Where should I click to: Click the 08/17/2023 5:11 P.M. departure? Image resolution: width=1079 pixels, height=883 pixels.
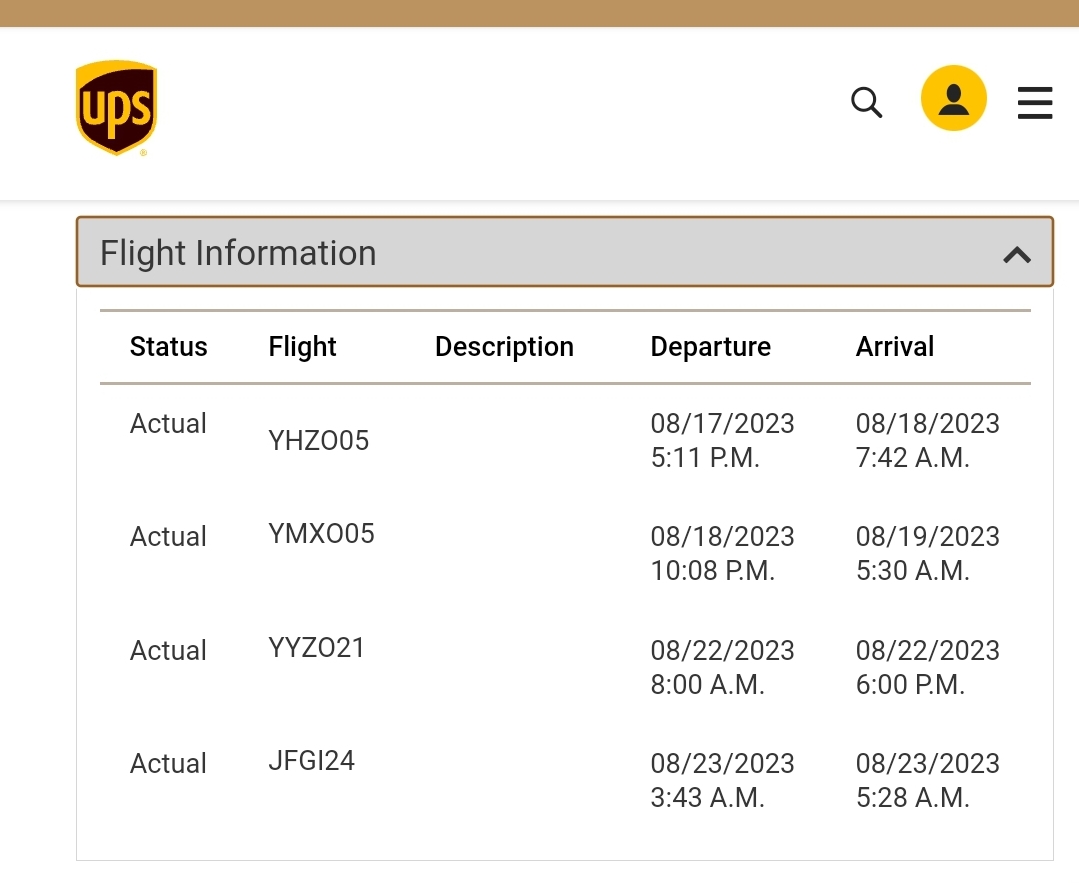pos(722,440)
